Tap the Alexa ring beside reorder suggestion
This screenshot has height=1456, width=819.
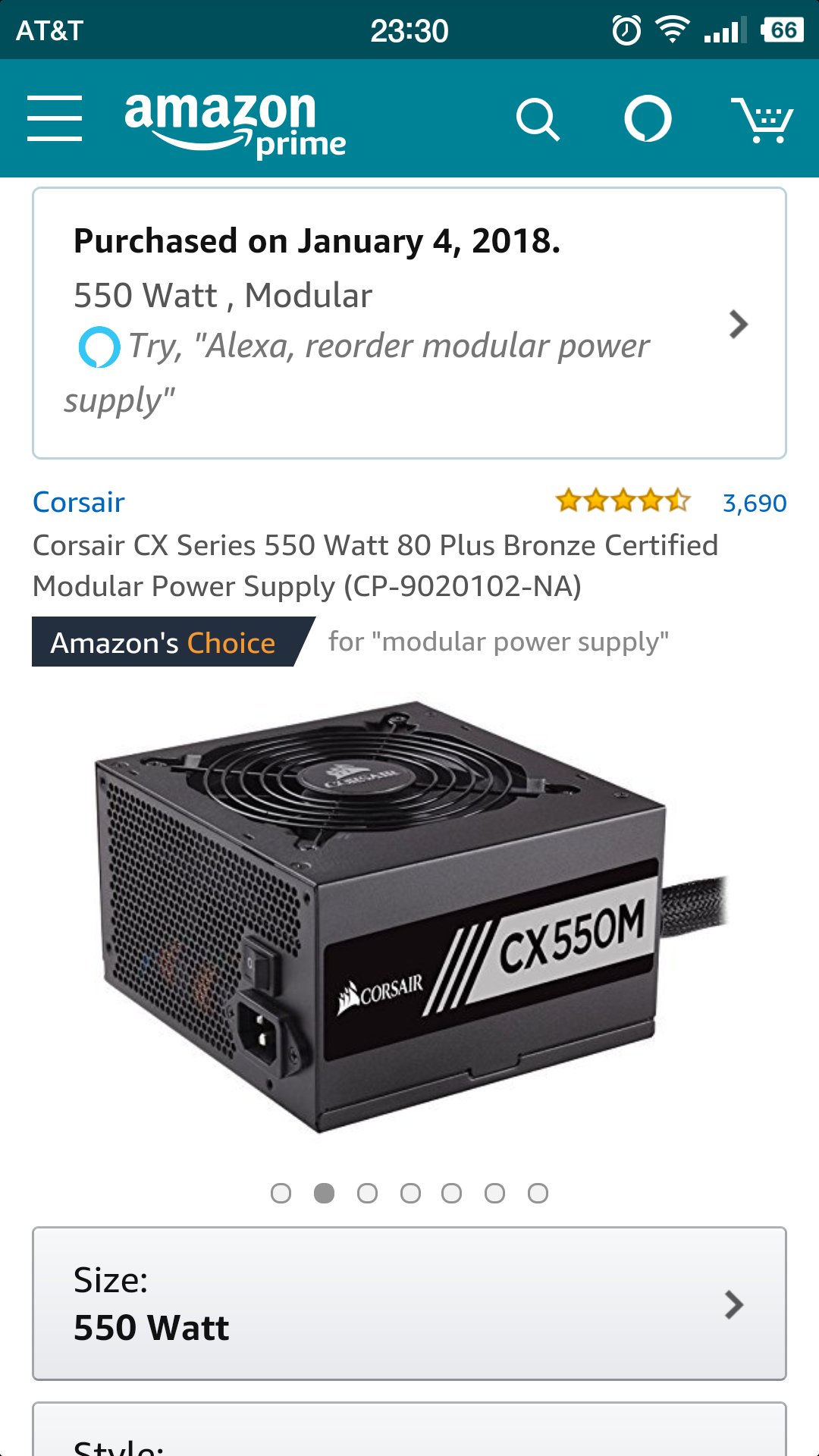(99, 347)
